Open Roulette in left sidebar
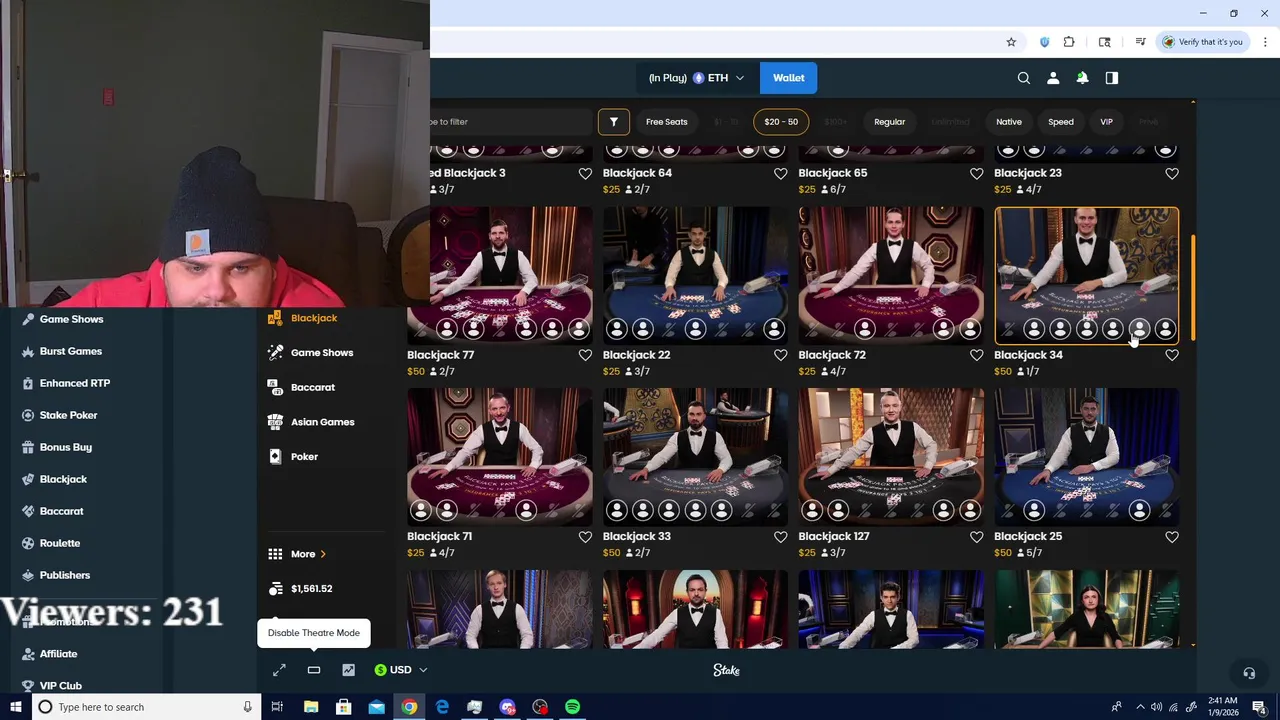Viewport: 1280px width, 720px height. [60, 543]
